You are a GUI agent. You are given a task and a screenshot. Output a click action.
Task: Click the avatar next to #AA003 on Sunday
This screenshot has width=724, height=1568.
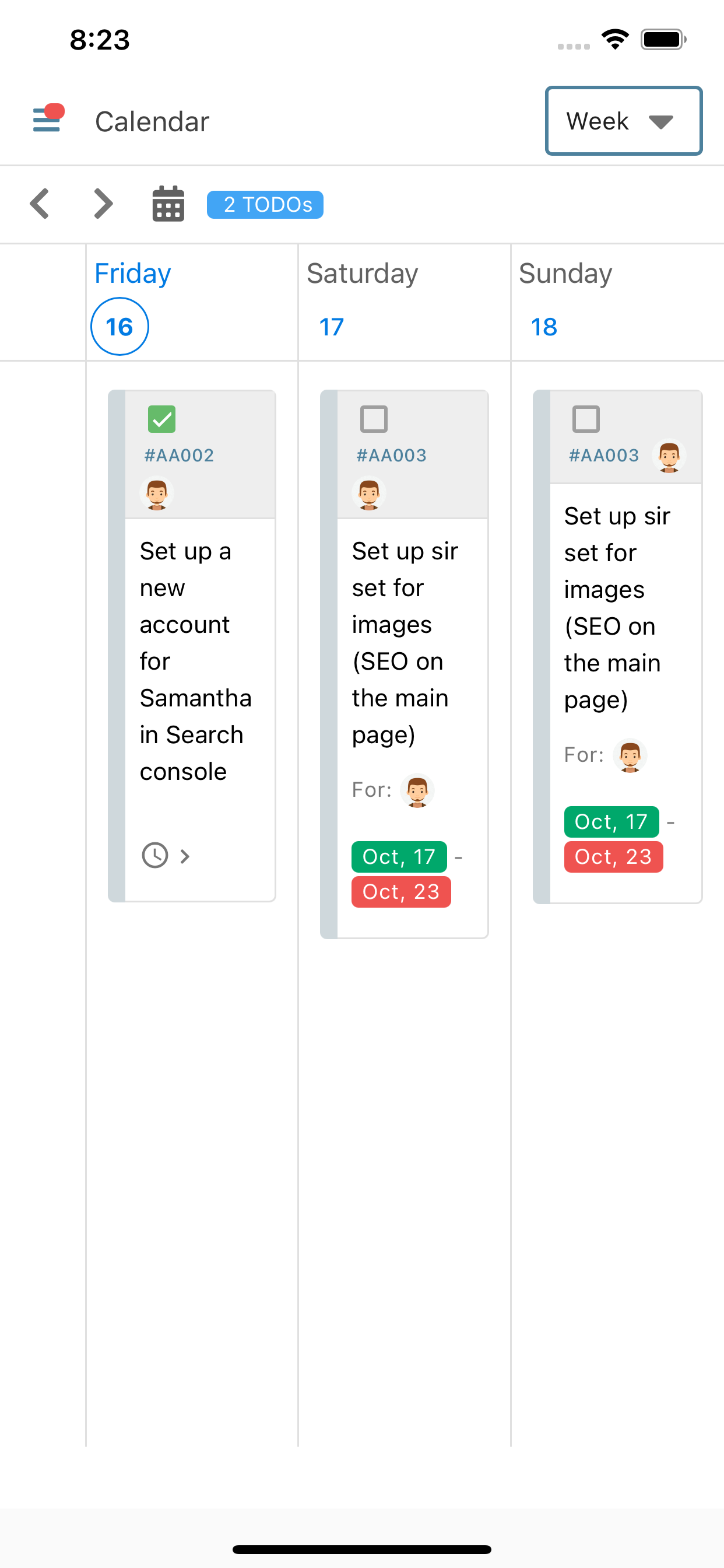pyautogui.click(x=669, y=456)
